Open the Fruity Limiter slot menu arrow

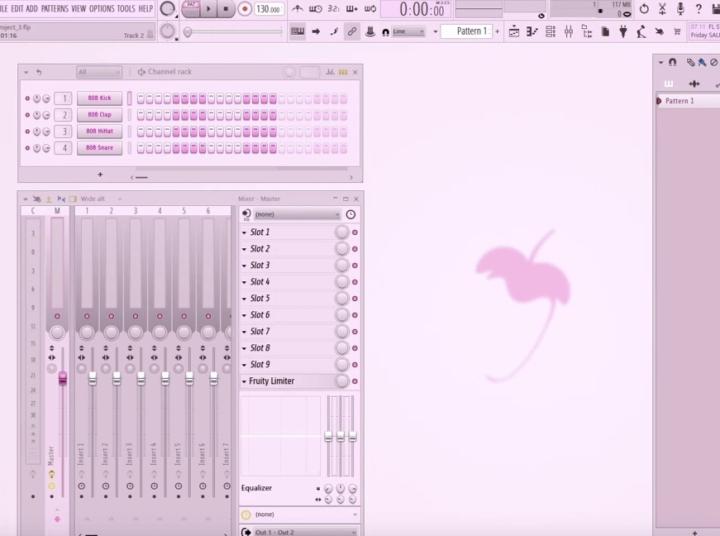[244, 382]
